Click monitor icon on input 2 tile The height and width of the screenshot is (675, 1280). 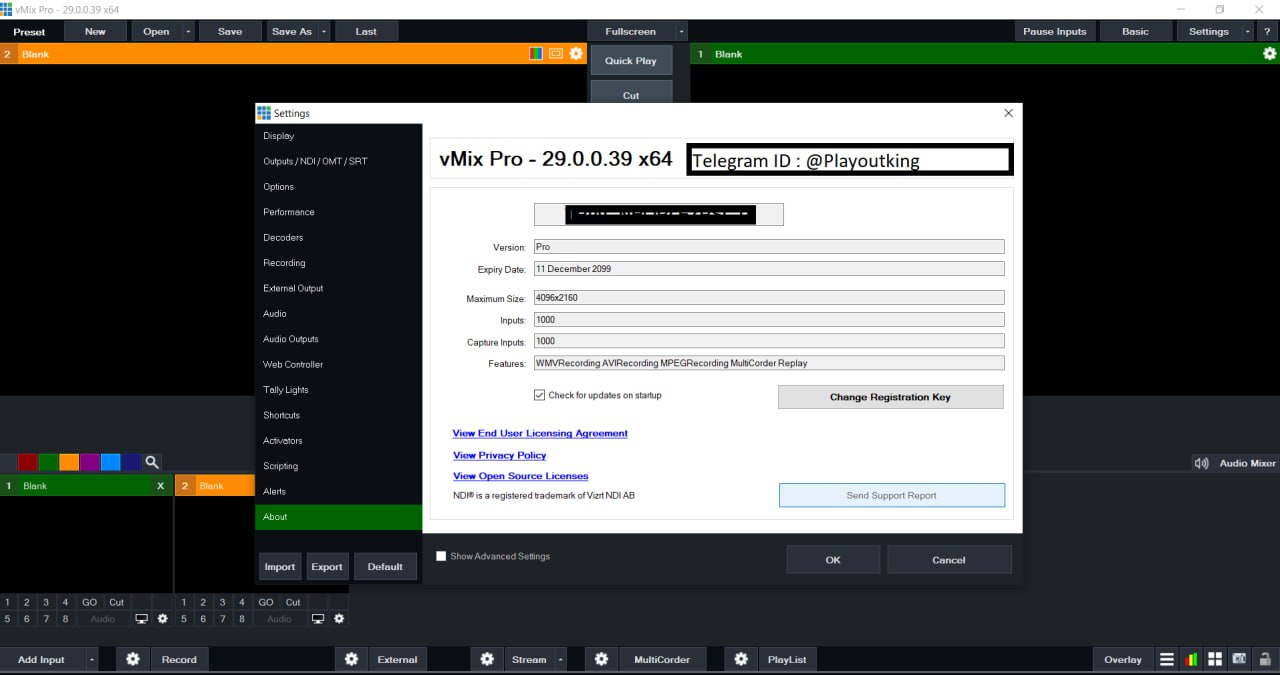click(x=318, y=619)
